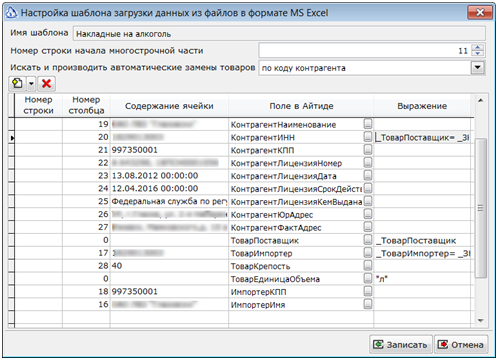Open field picker for КонтрагентЛицензияДата row
The width and height of the screenshot is (498, 360).
[x=368, y=176]
